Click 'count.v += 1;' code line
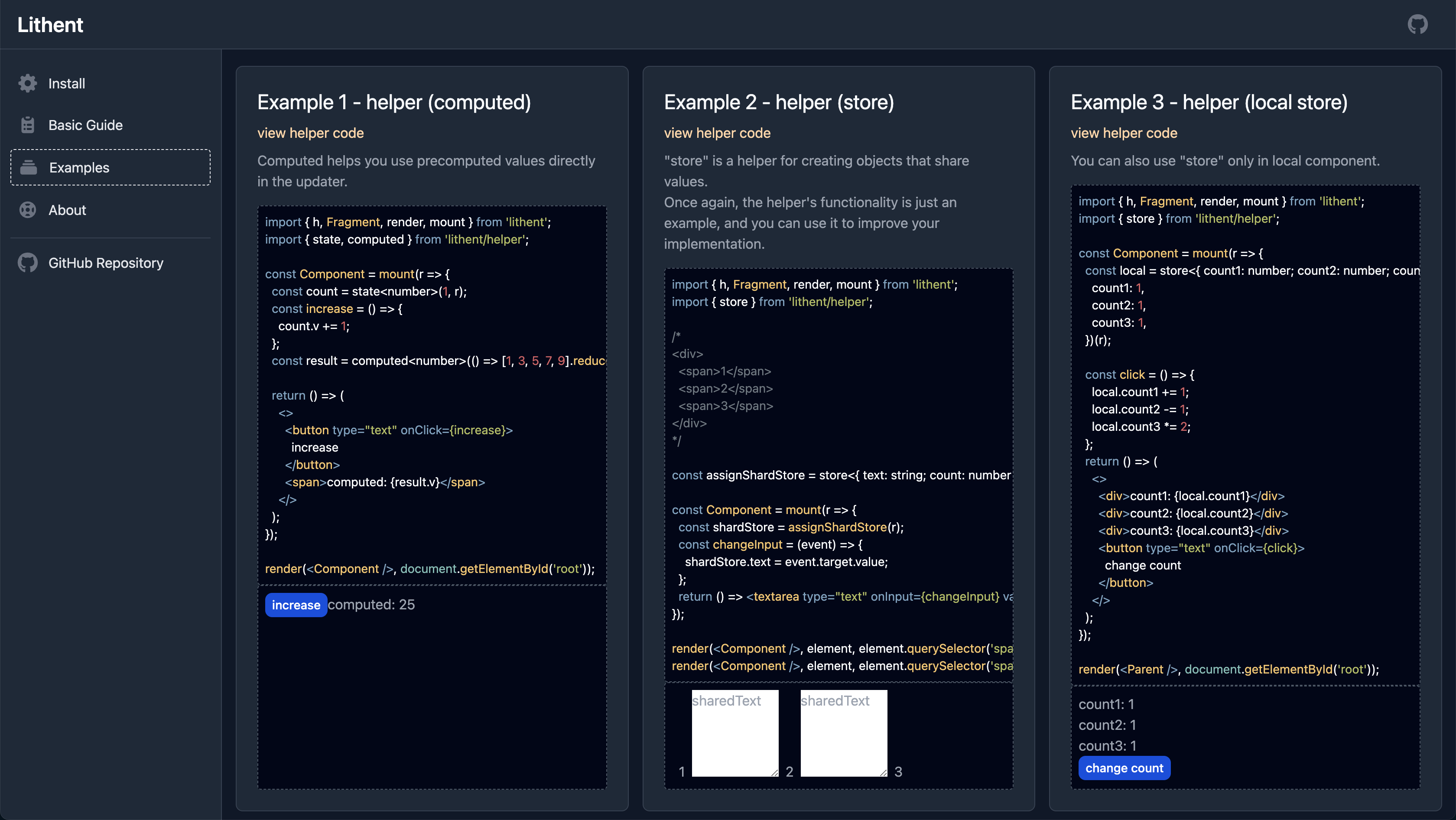Screen dimensions: 1456x820 [314, 326]
